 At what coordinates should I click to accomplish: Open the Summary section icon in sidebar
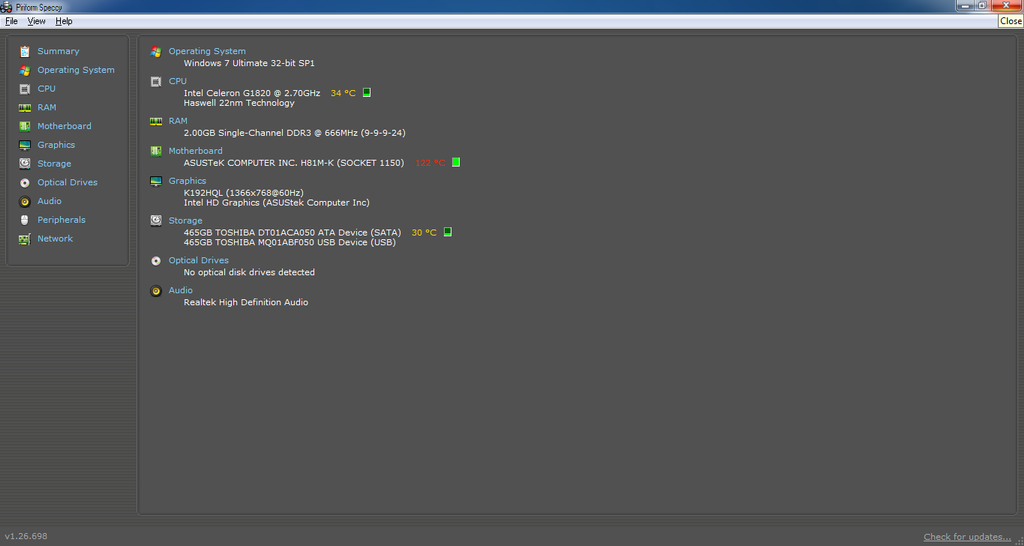point(25,51)
